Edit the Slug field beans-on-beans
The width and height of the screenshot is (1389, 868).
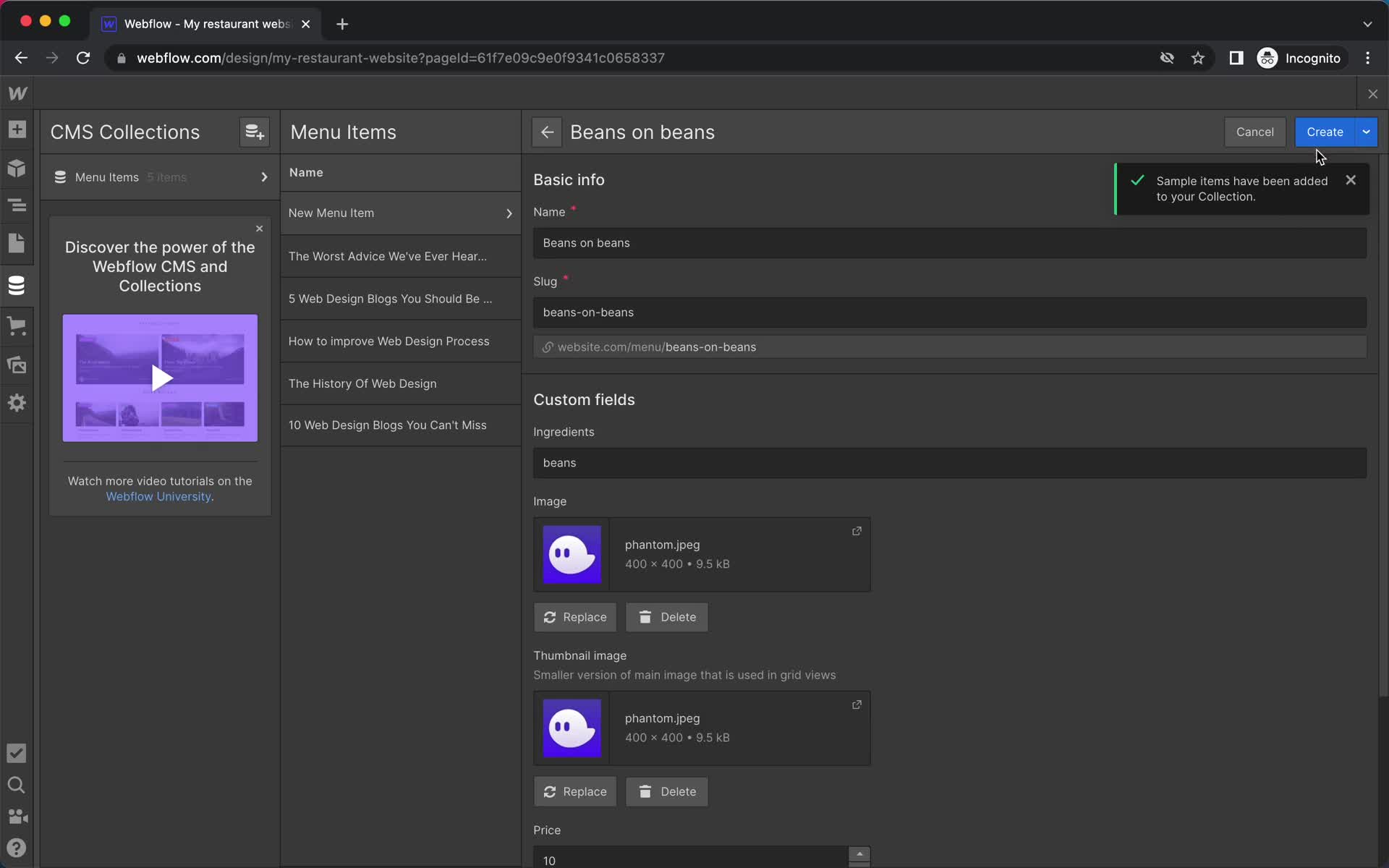pyautogui.click(x=949, y=312)
